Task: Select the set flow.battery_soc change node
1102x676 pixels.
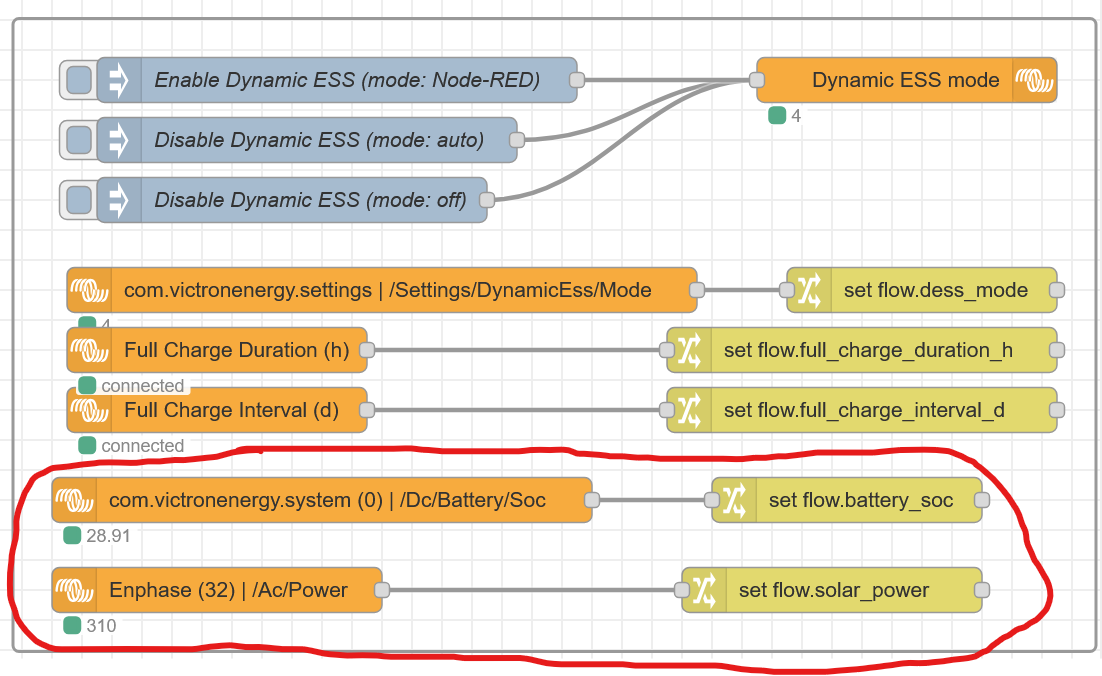Action: point(847,500)
